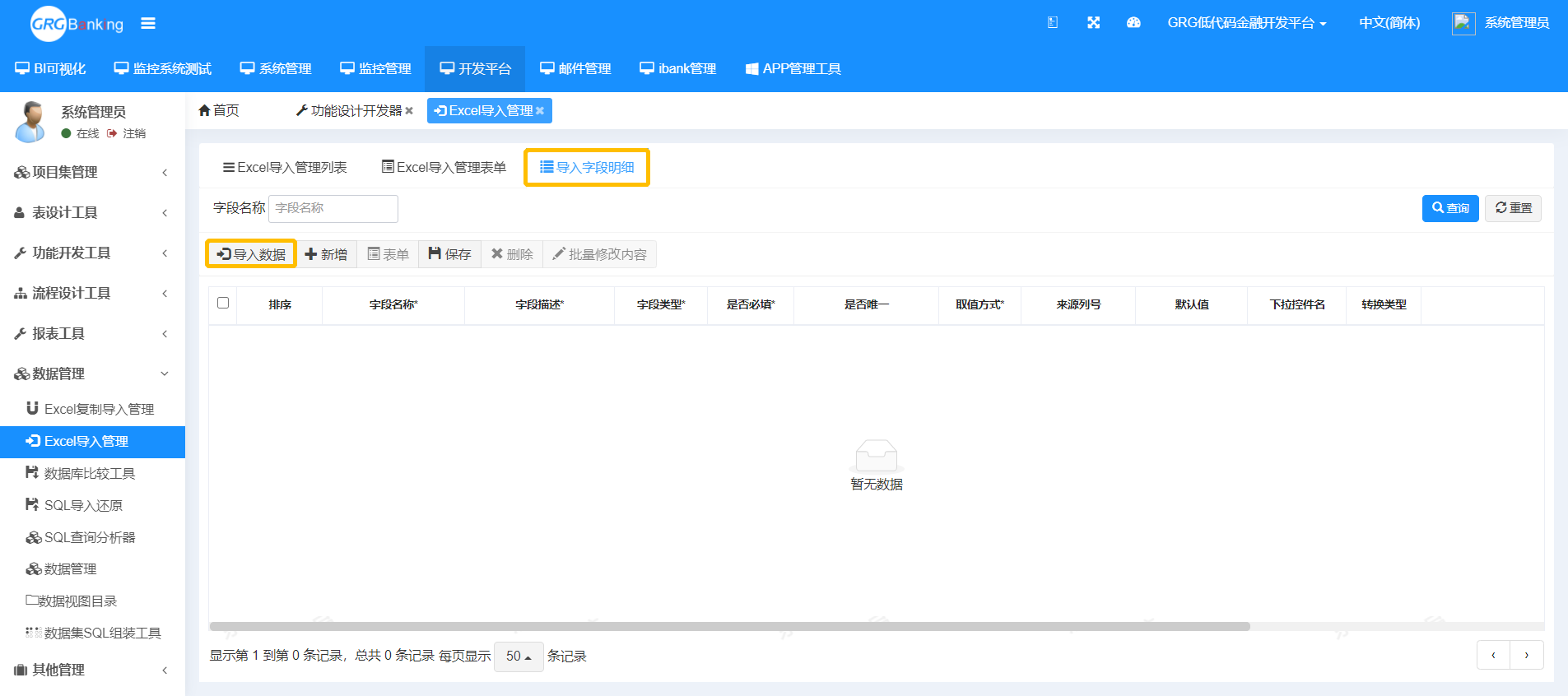Click 新增 add button
Image resolution: width=1568 pixels, height=696 pixels.
coord(326,254)
